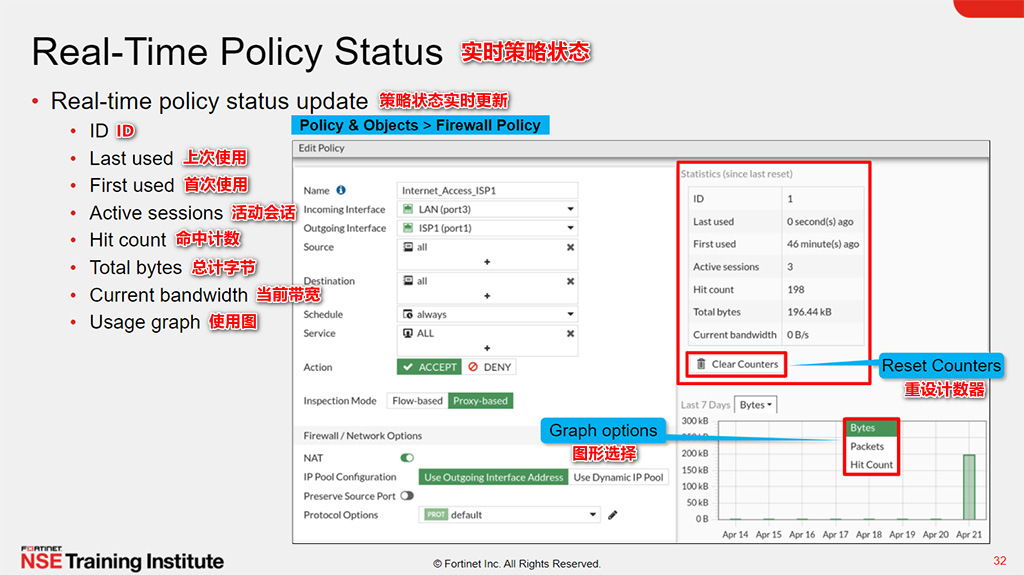Click 'Policy & Objects > Firewall Policy' breadcrumb
Image resolution: width=1024 pixels, height=575 pixels.
click(420, 125)
